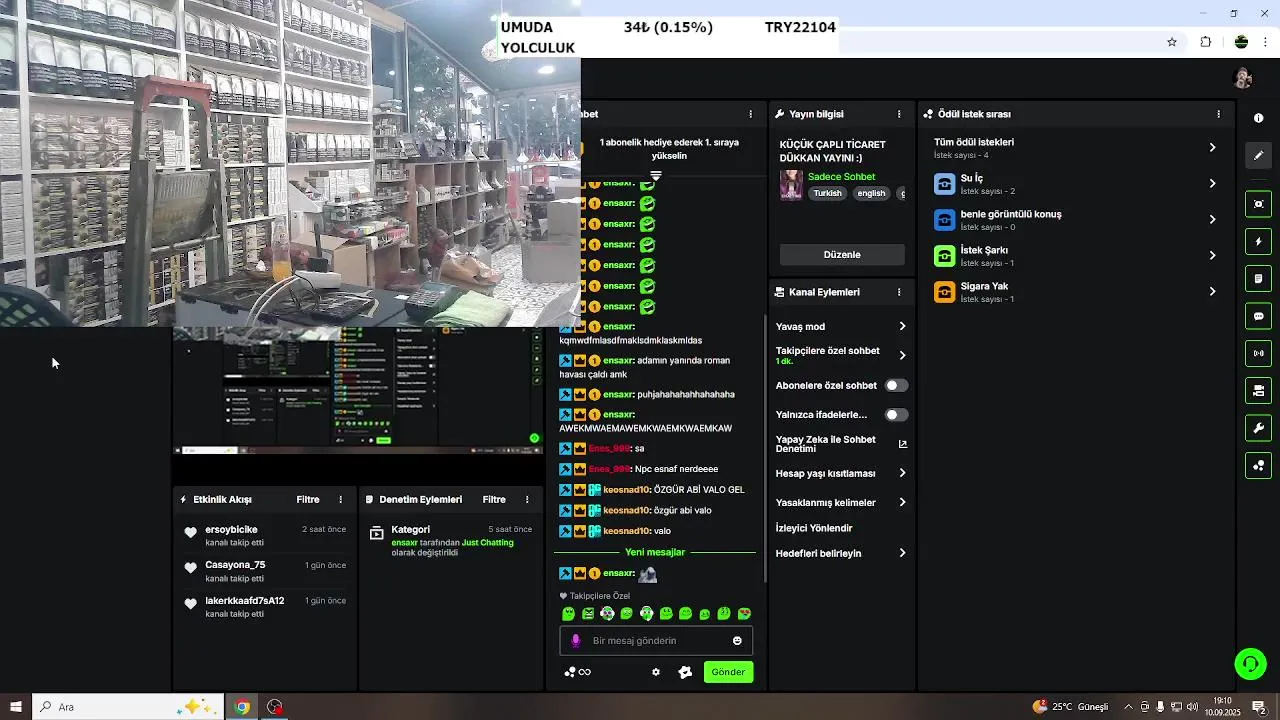Click the taskbar Ara search box
The width and height of the screenshot is (1280, 720).
pyautogui.click(x=127, y=707)
